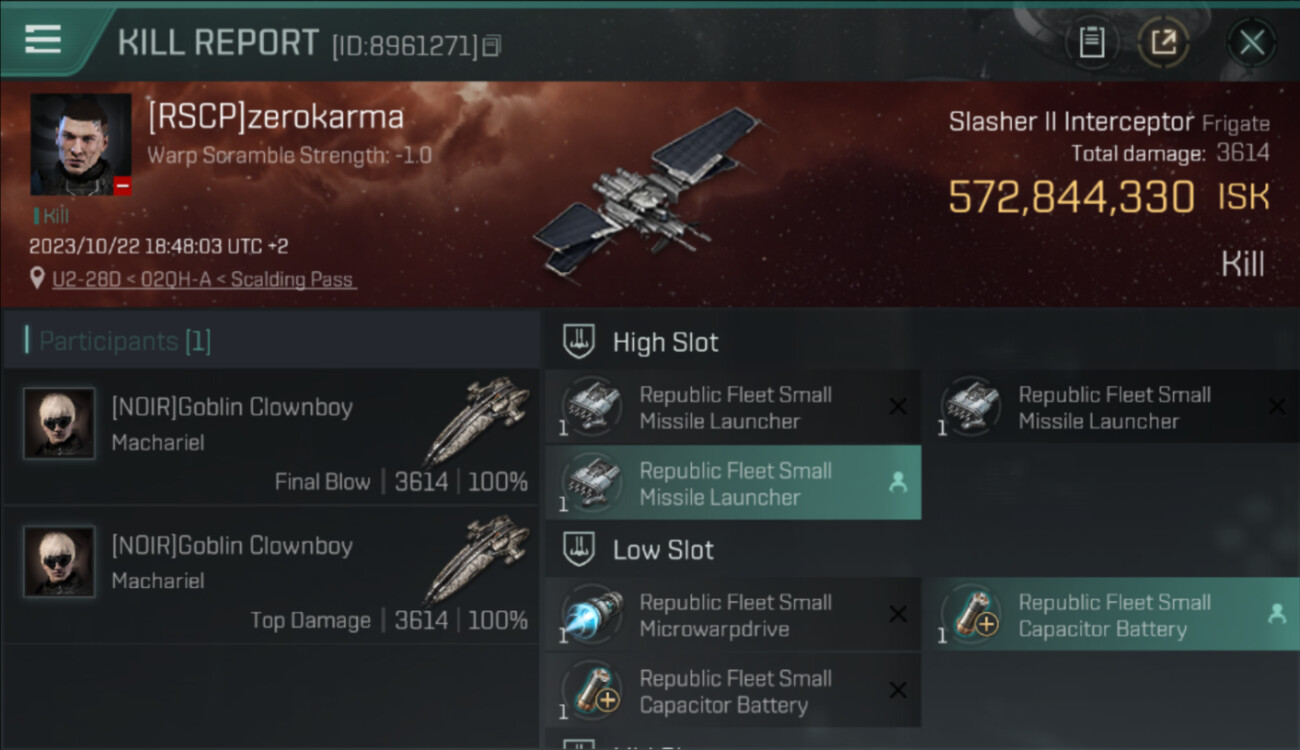This screenshot has height=750, width=1300.
Task: Select the highlighted dropped Small Capacitor Battery
Action: (1113, 615)
